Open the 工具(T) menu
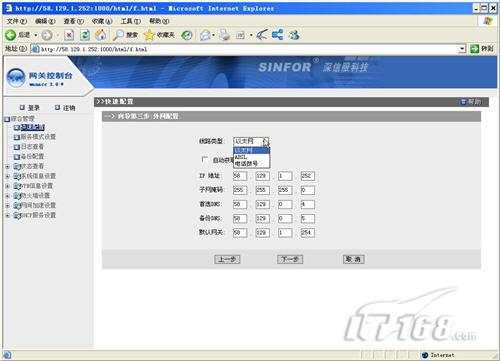This screenshot has width=500, height=361. [131, 21]
